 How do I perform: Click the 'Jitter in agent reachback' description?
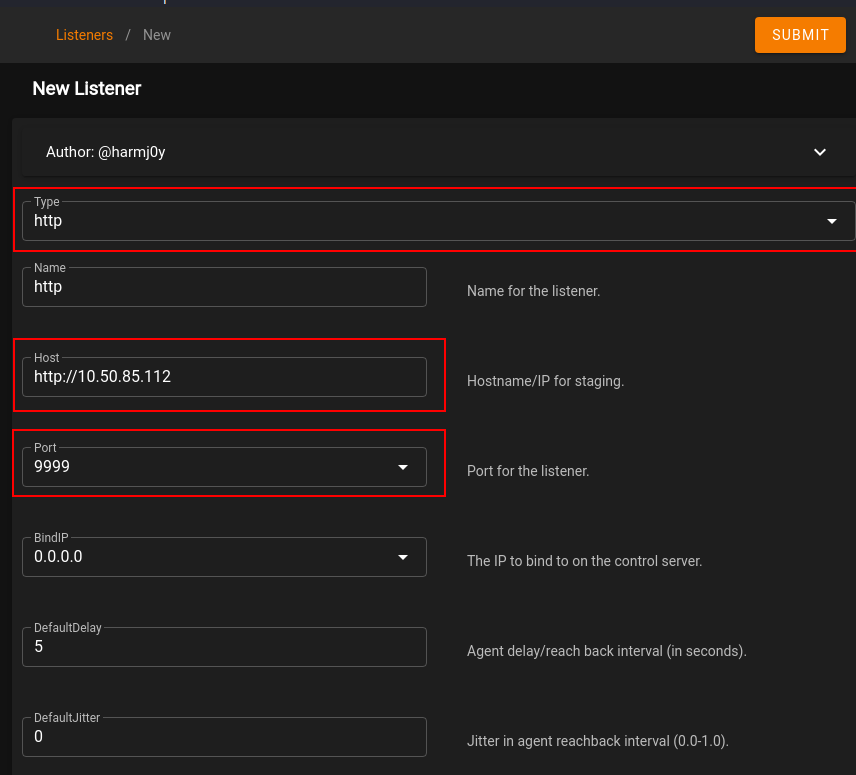coord(597,741)
